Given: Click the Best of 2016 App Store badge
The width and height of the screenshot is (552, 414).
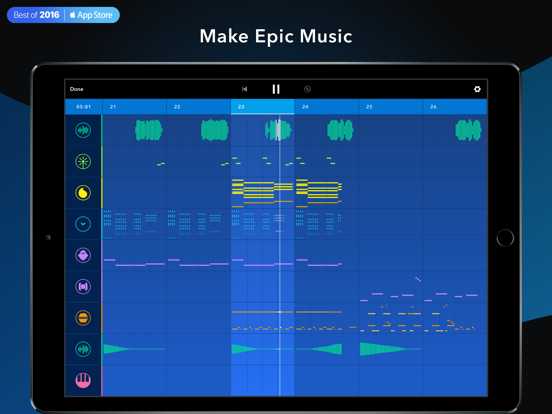Looking at the screenshot, I should click(x=63, y=15).
